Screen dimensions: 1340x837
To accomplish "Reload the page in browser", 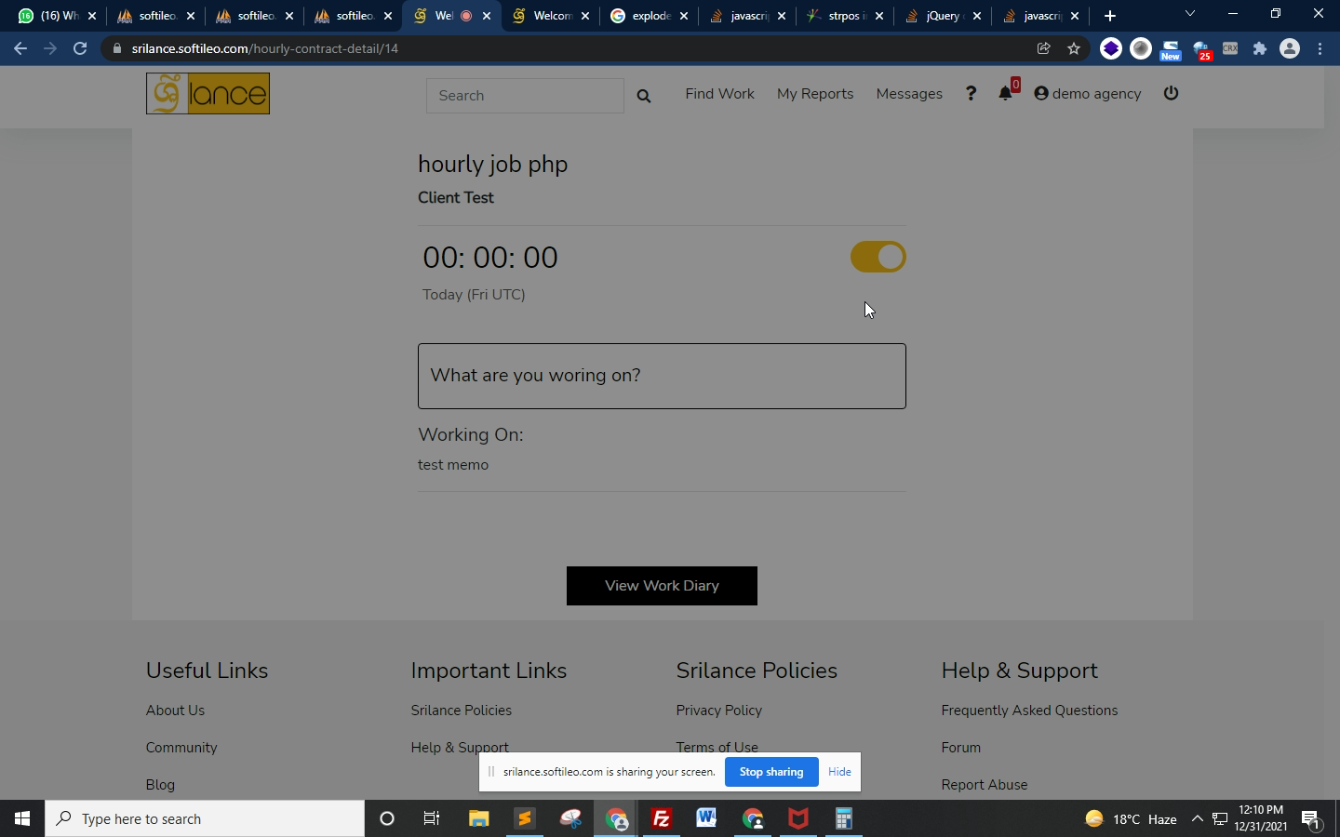I will pyautogui.click(x=80, y=49).
